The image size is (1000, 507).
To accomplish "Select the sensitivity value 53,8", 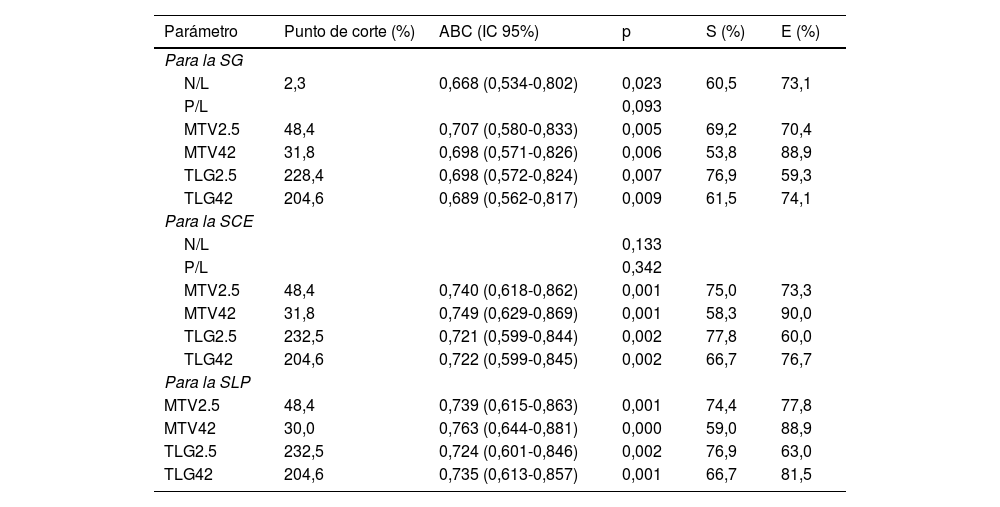I will 721,153.
